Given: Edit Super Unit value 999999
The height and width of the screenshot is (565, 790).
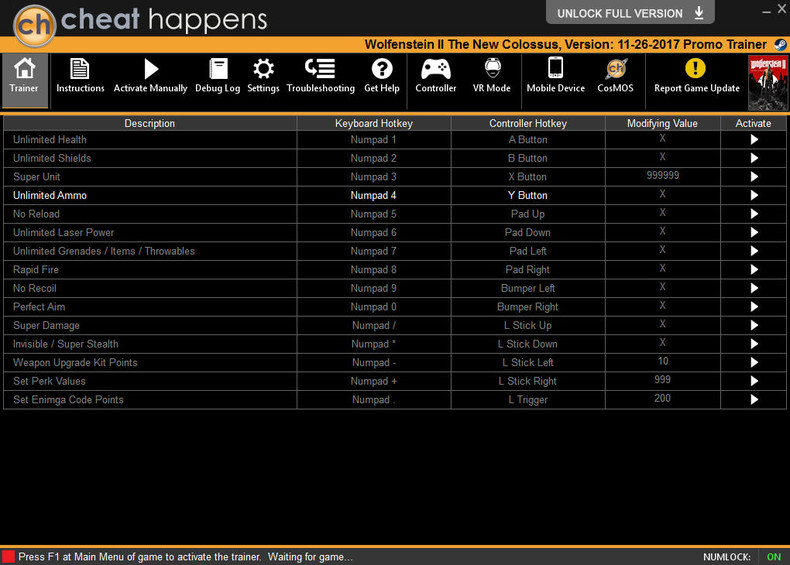Looking at the screenshot, I should [663, 175].
